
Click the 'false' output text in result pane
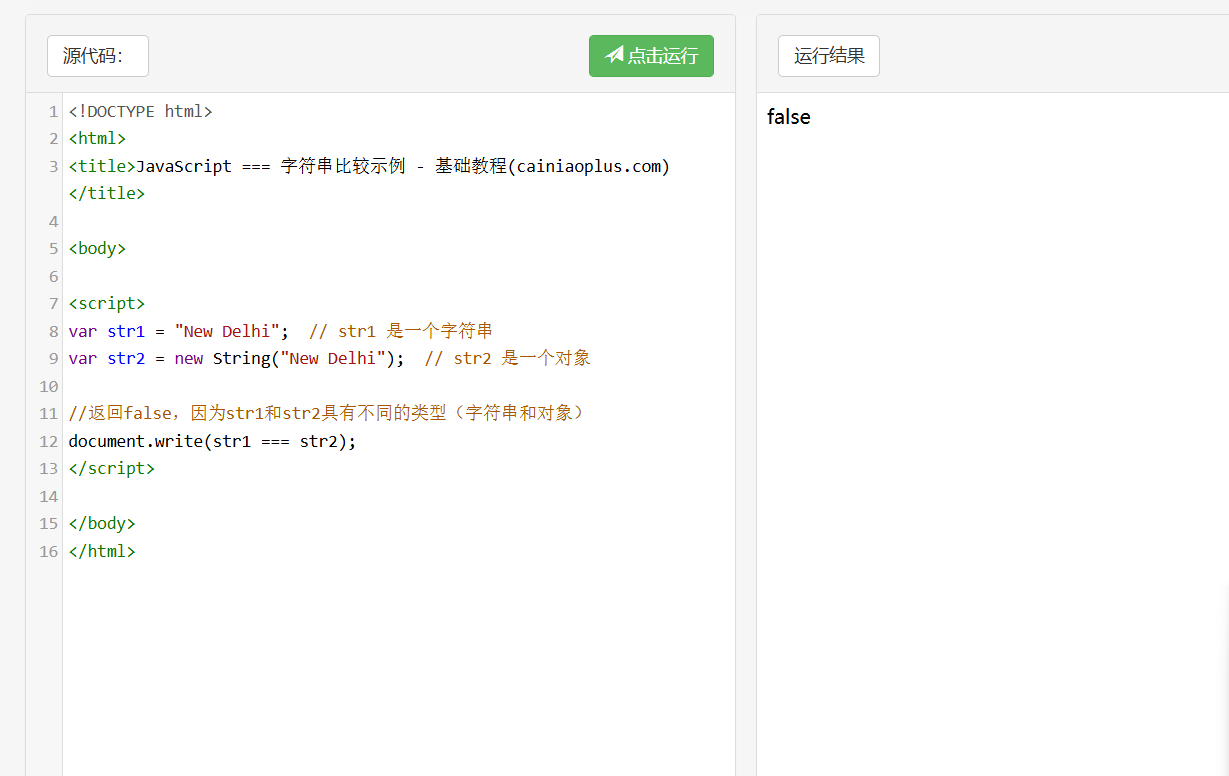click(x=788, y=117)
